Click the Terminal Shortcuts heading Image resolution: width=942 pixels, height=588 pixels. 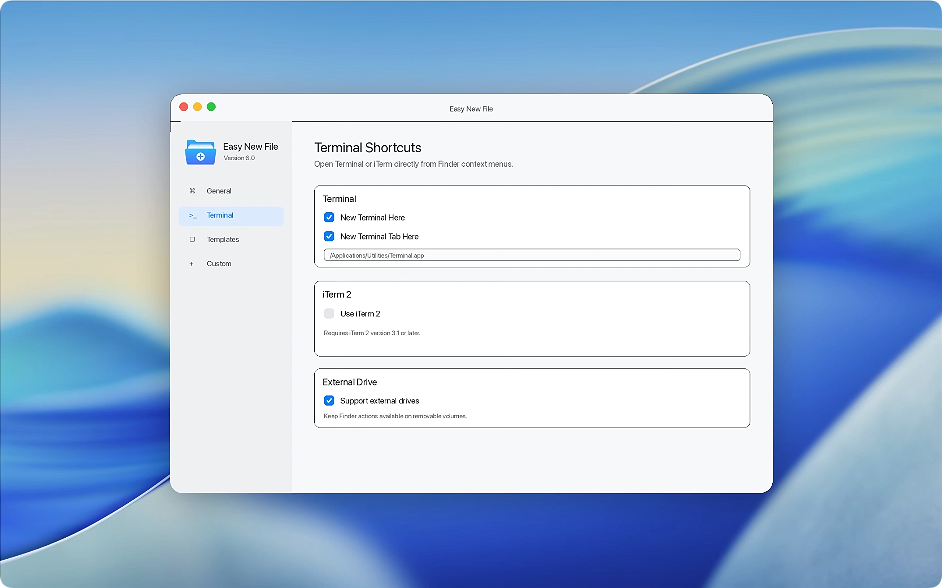(368, 148)
